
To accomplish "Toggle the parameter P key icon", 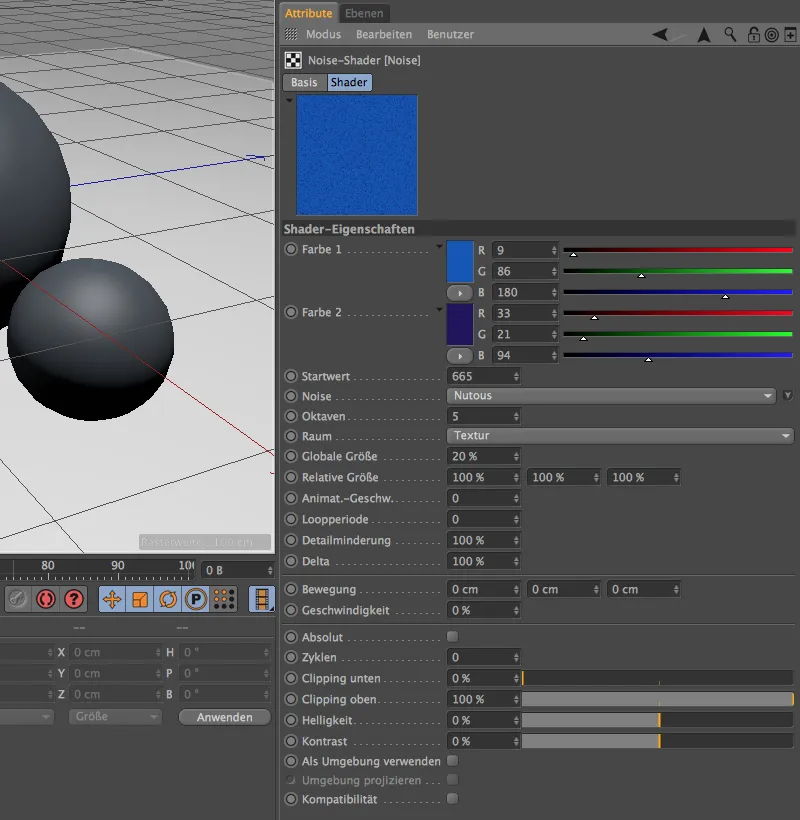I will 196,599.
